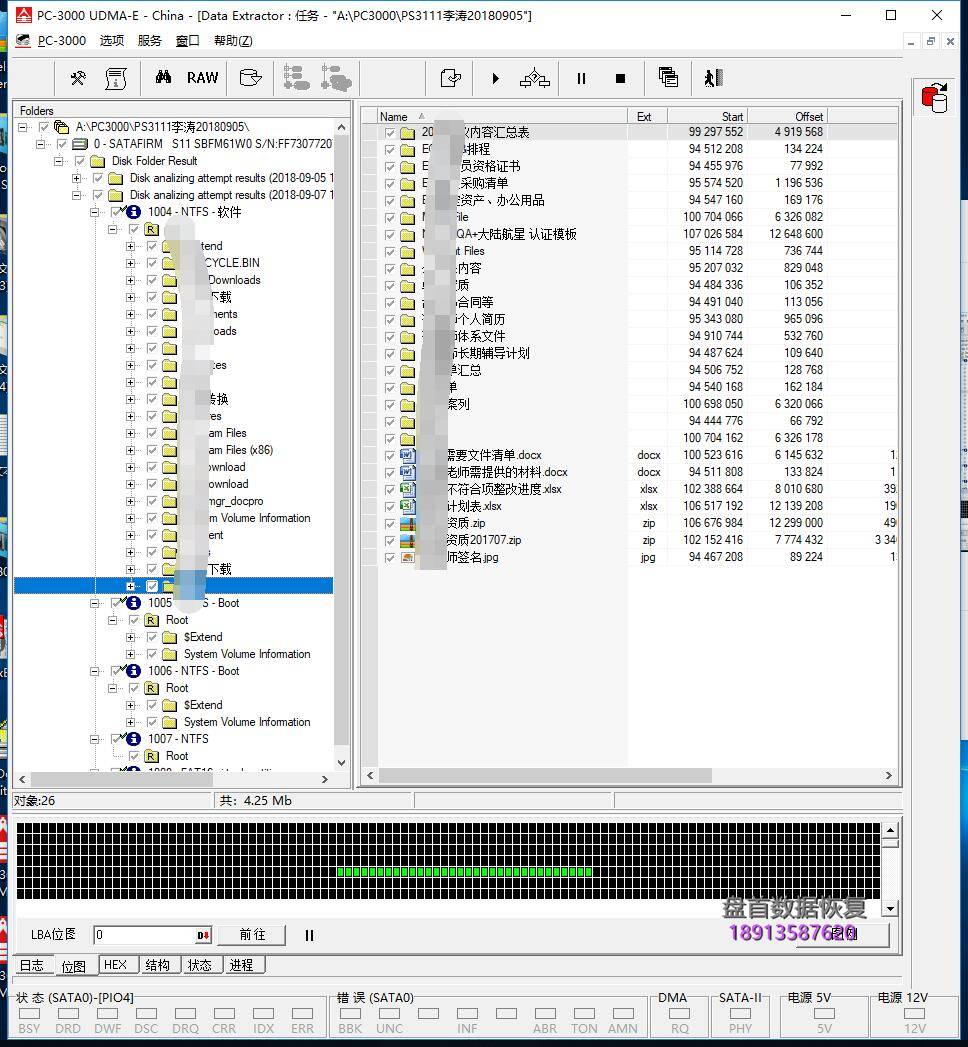Image resolution: width=968 pixels, height=1047 pixels.
Task: Click the red database icon at right
Action: pyautogui.click(x=935, y=97)
